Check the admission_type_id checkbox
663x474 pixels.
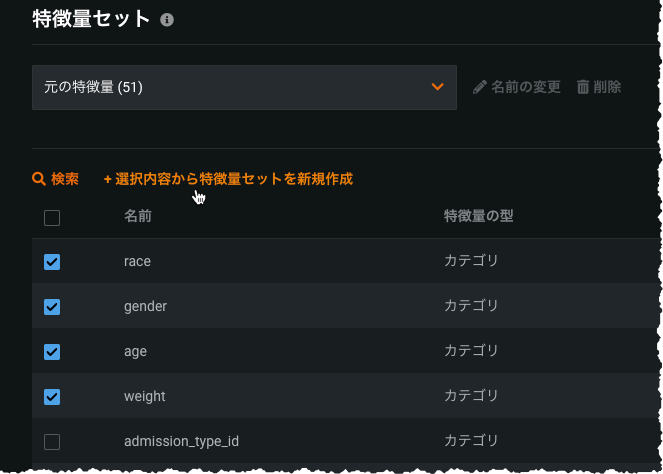pos(52,442)
